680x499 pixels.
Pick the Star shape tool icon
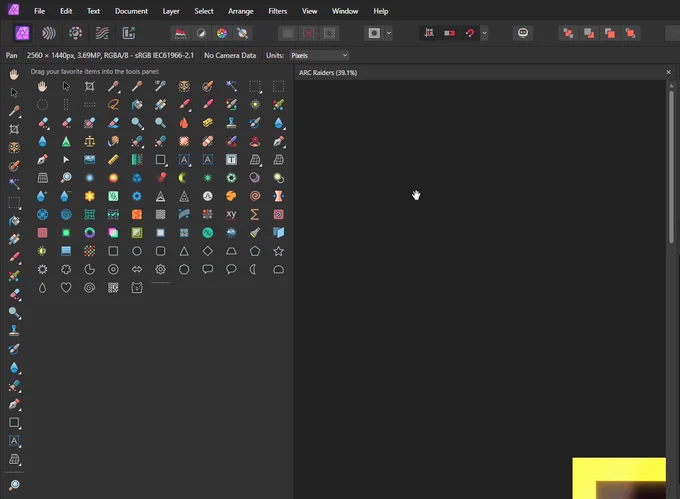coord(278,251)
